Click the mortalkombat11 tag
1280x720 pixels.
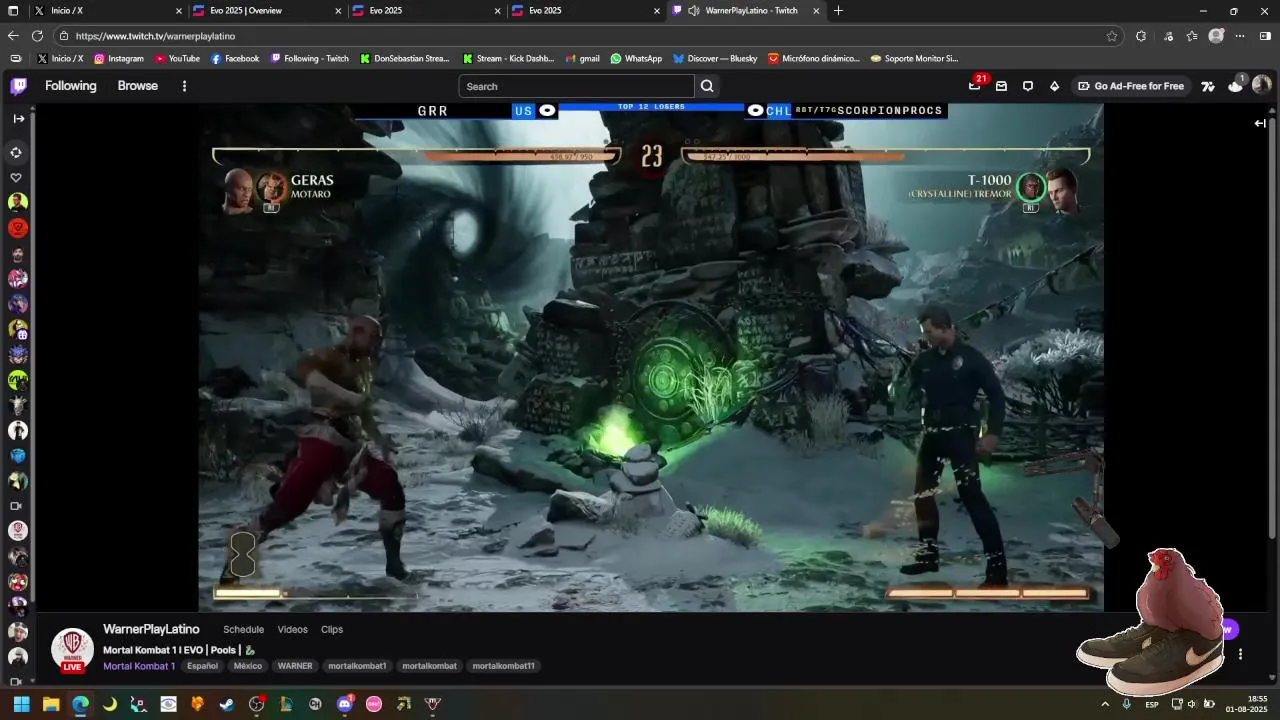click(504, 666)
